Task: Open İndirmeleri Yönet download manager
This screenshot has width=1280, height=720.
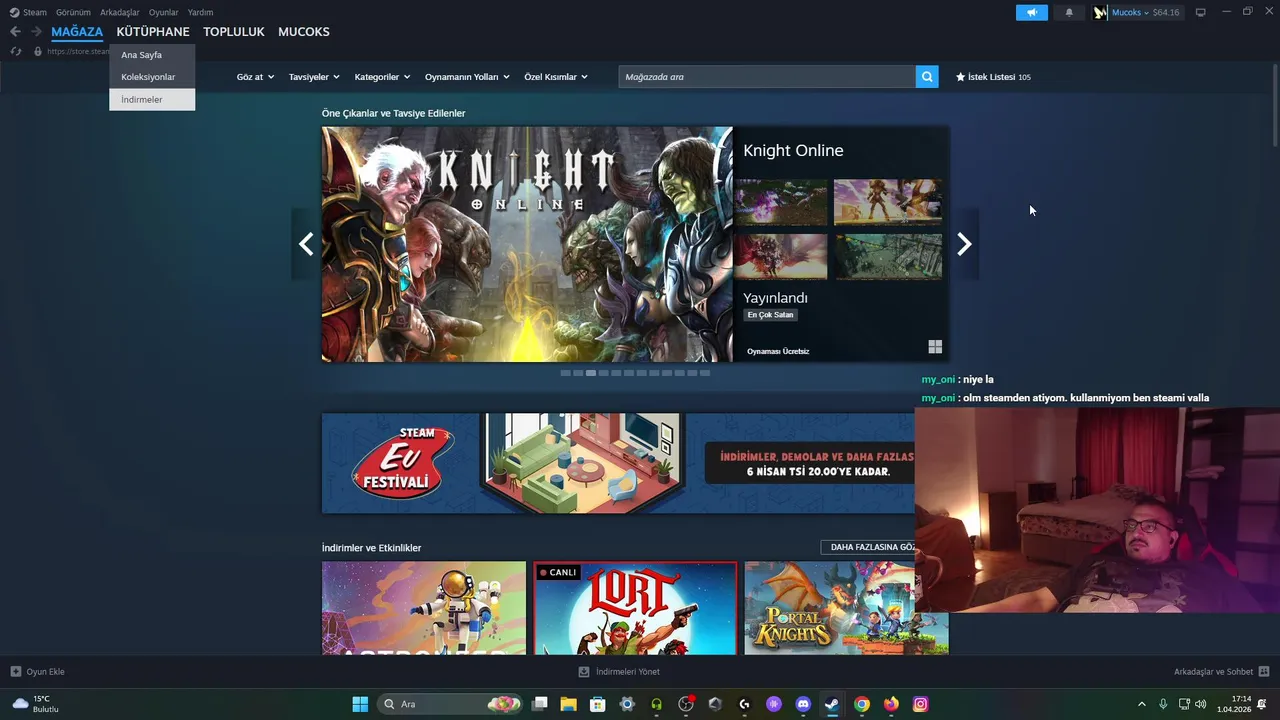Action: tap(619, 672)
